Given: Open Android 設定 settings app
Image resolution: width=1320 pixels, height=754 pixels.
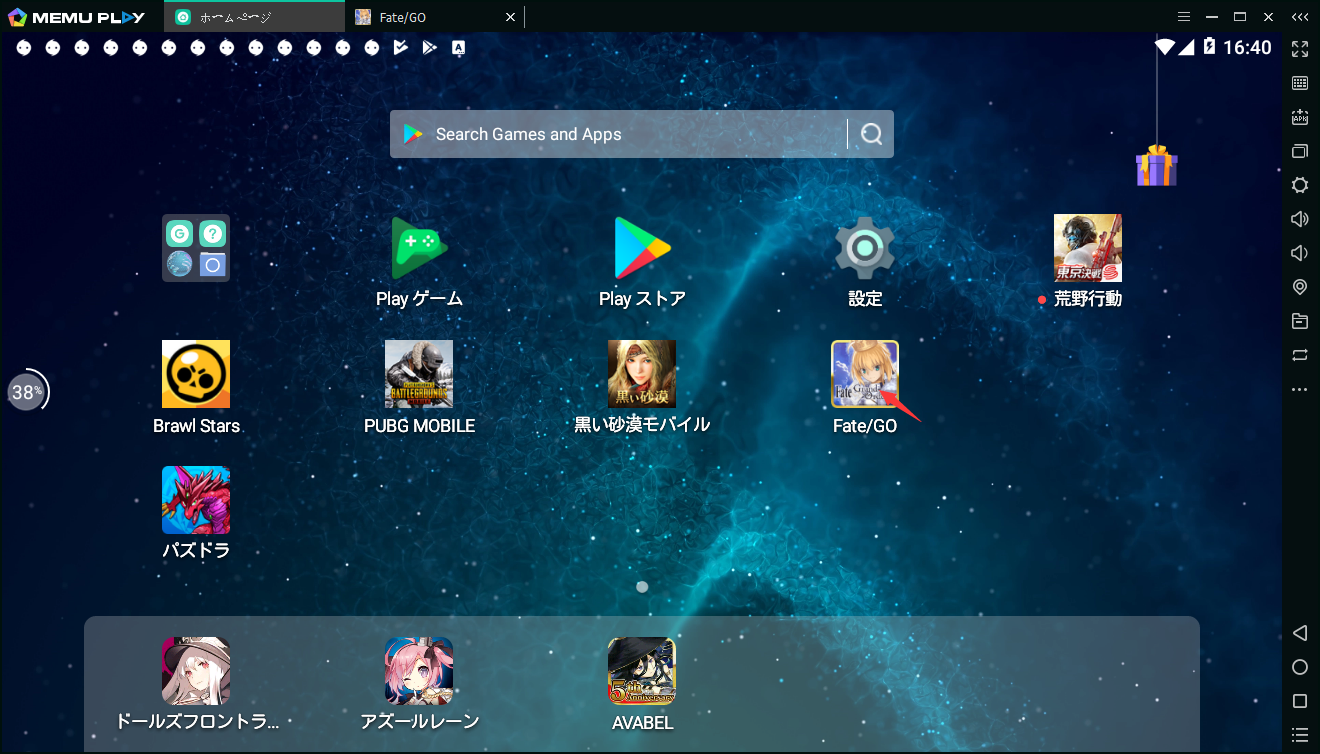Looking at the screenshot, I should (865, 248).
